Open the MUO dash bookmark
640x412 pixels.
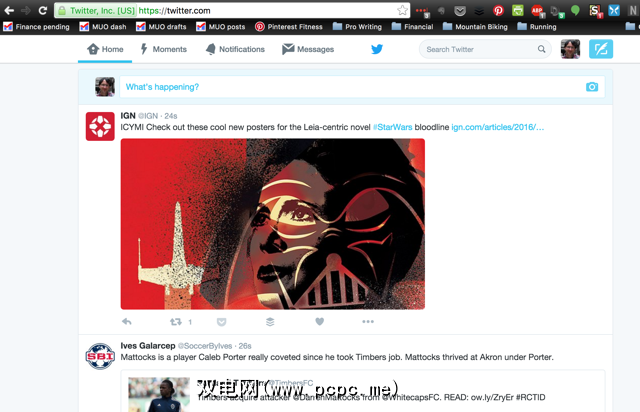[103, 27]
